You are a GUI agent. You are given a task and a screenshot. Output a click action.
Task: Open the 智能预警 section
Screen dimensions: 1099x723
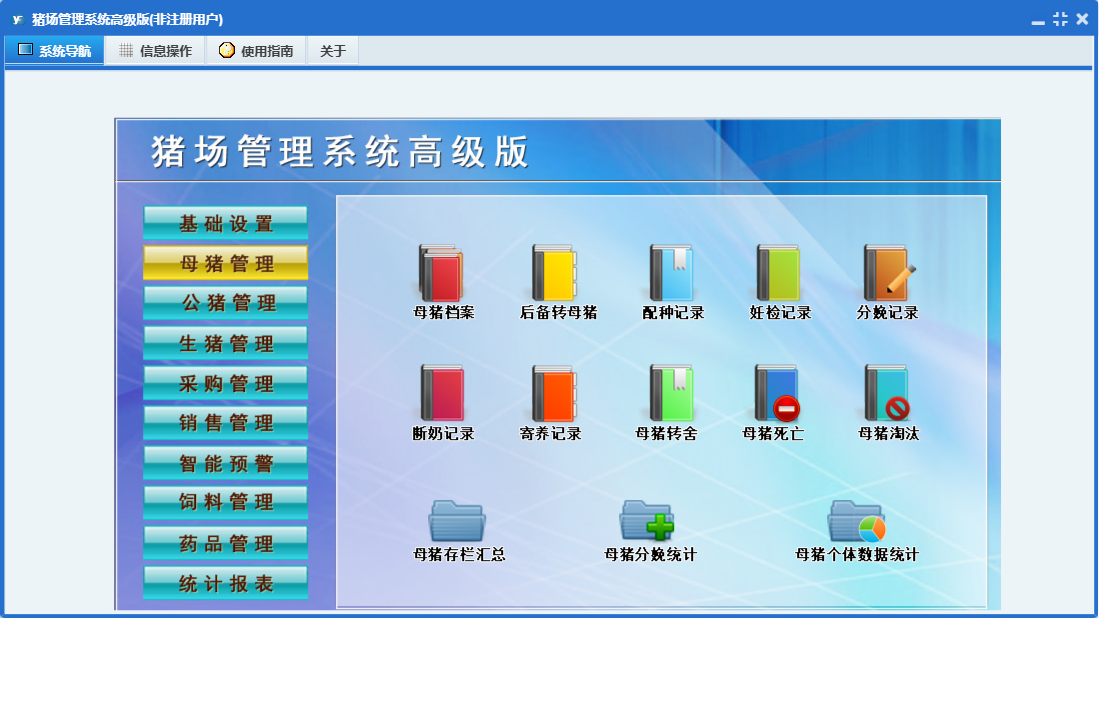click(x=226, y=463)
